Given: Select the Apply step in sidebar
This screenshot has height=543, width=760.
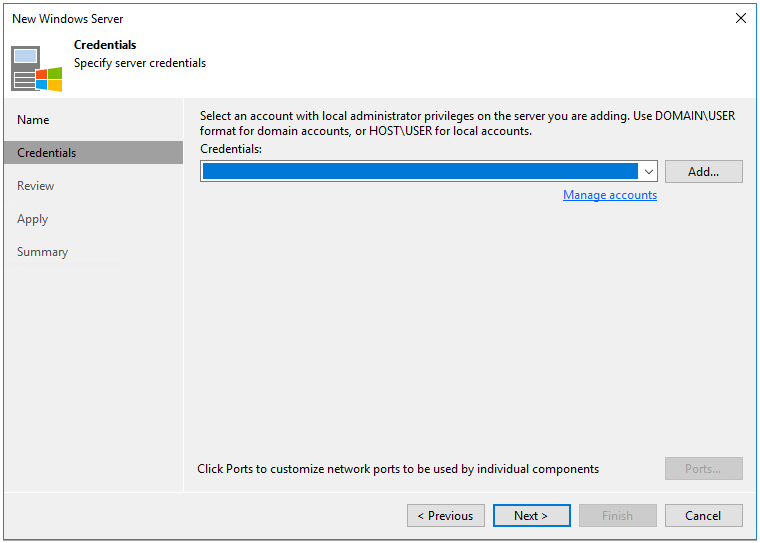Looking at the screenshot, I should tap(32, 219).
